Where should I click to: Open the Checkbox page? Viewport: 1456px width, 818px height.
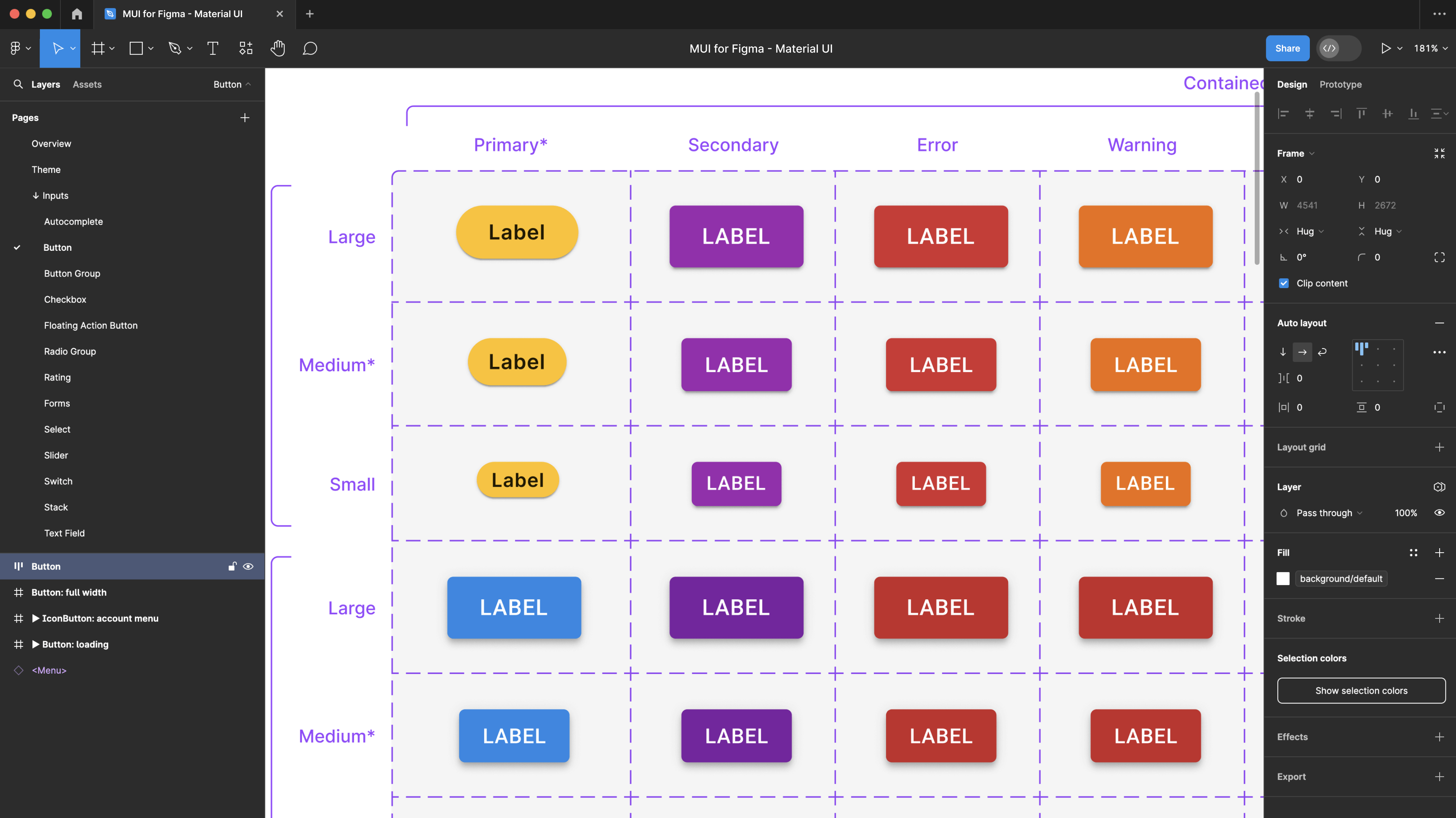pyautogui.click(x=65, y=299)
